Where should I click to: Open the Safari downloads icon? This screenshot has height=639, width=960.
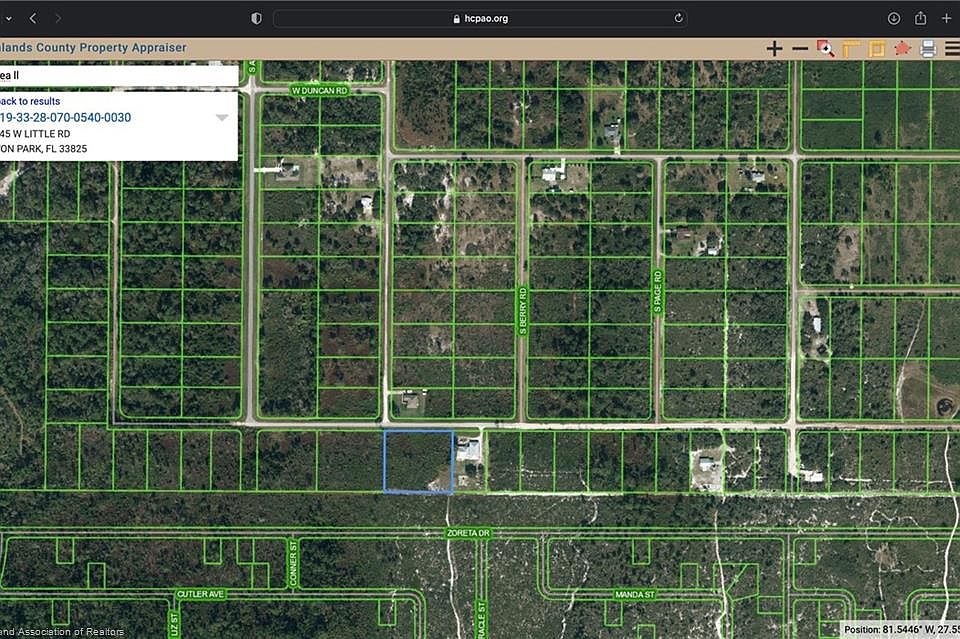(x=894, y=18)
